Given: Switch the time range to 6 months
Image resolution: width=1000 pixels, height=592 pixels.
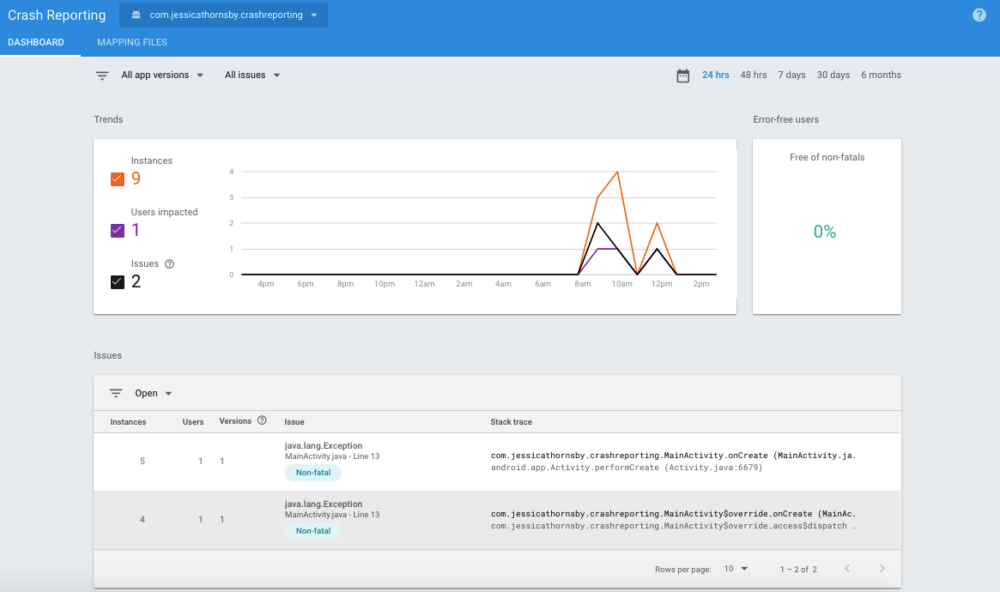Looking at the screenshot, I should (x=880, y=74).
